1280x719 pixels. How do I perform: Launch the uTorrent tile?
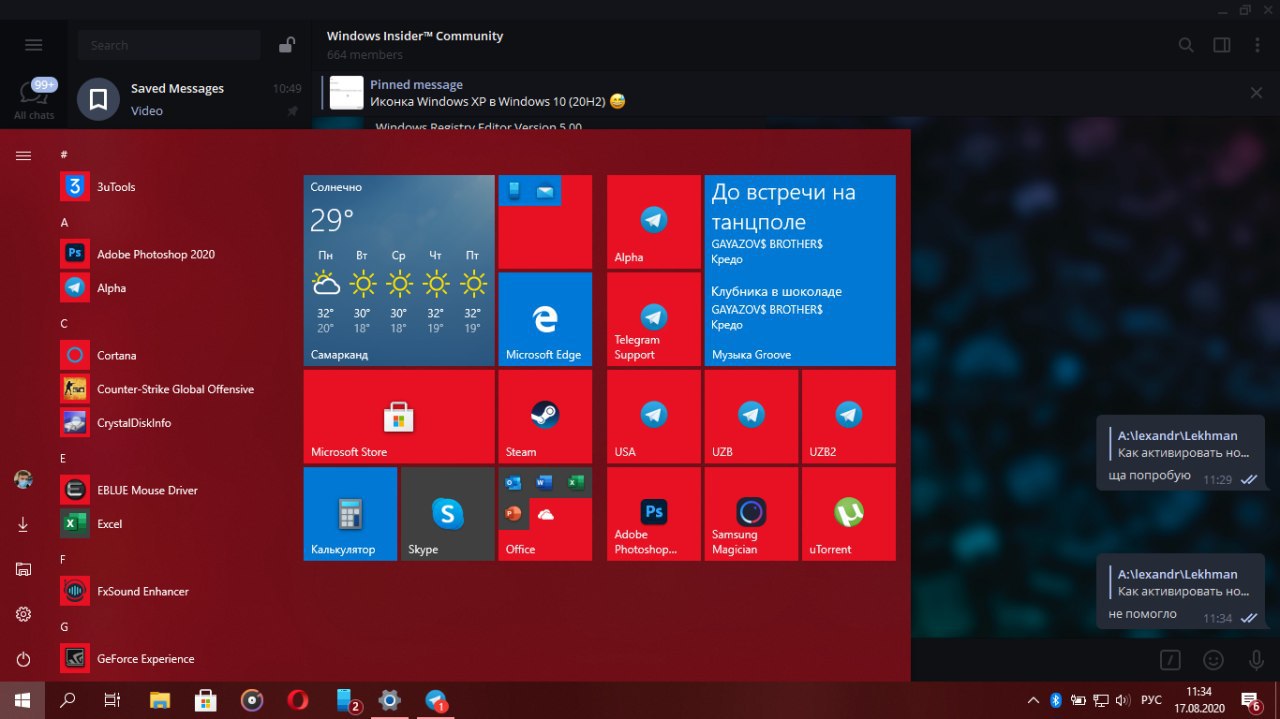click(x=849, y=513)
